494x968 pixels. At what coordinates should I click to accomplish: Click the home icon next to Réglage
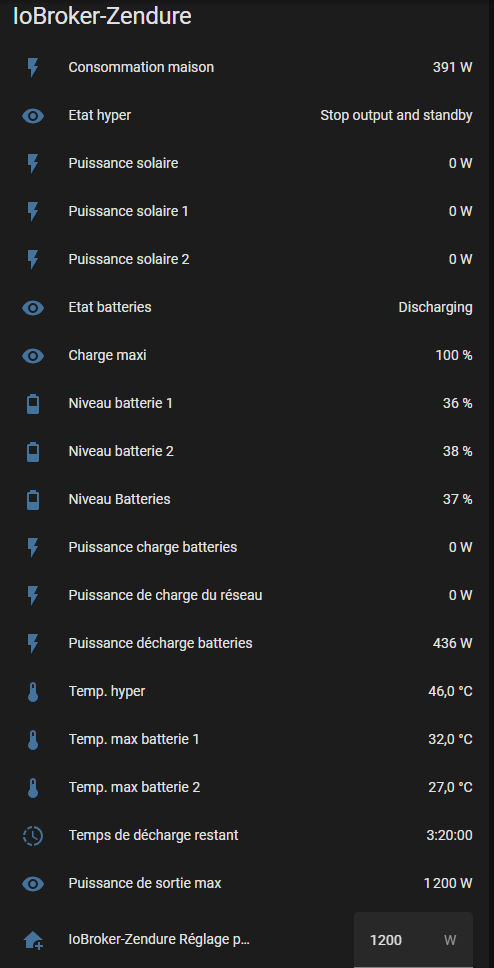(x=33, y=940)
